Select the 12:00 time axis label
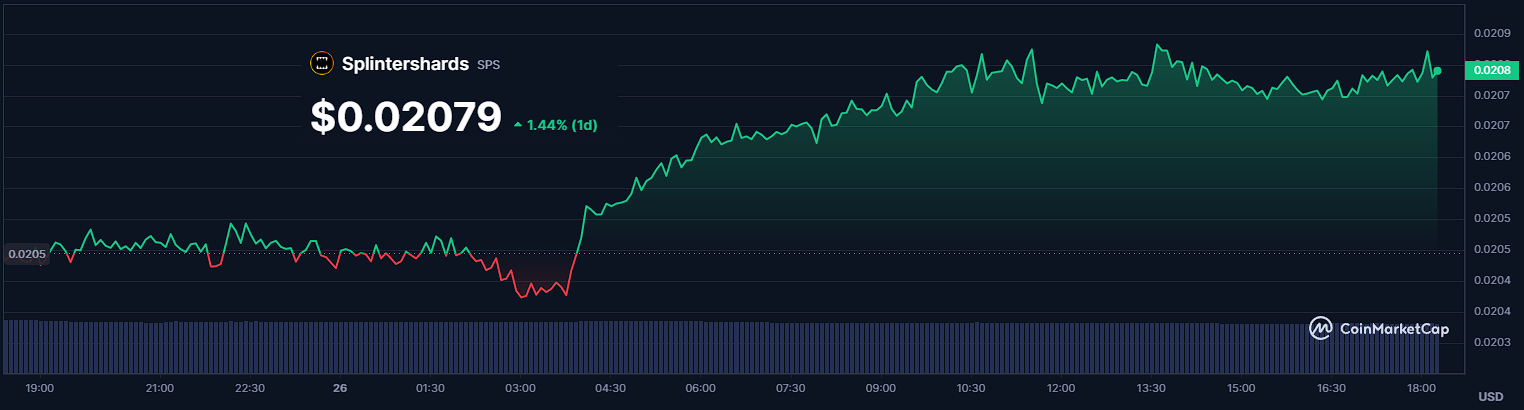Screen dimensions: 1524x410 click(x=1061, y=388)
